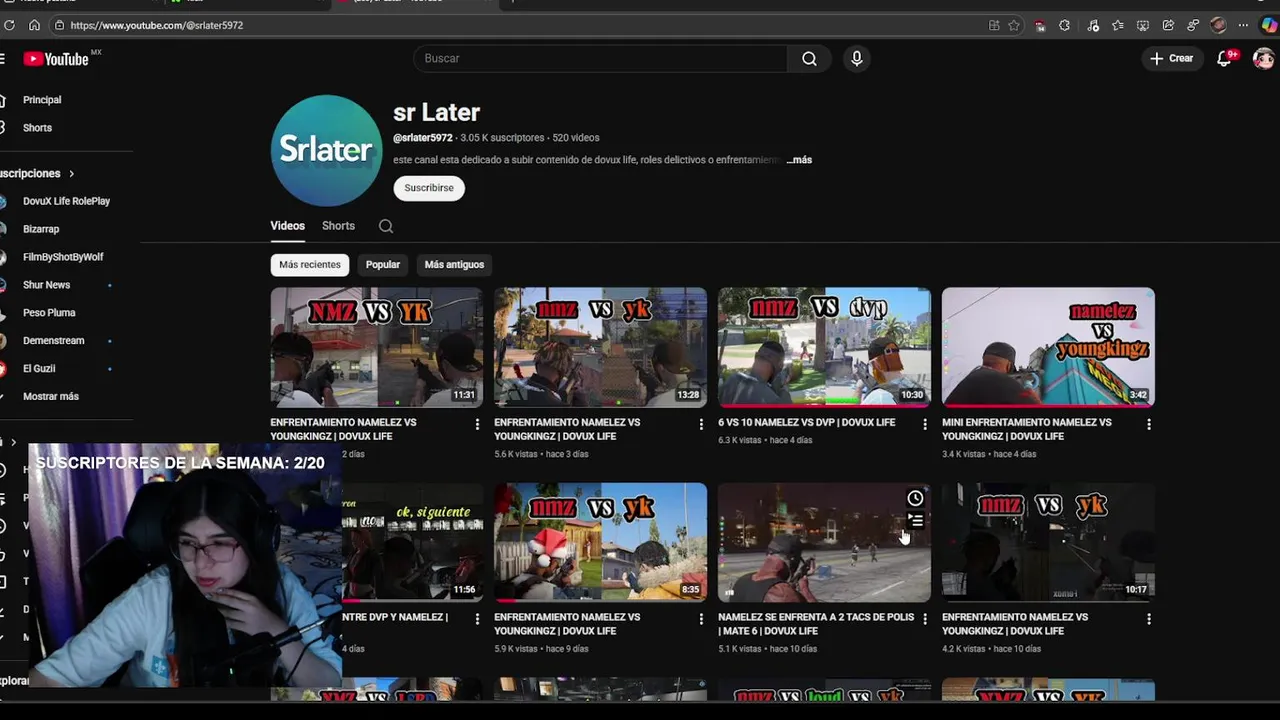Open the browser extensions puzzle icon

point(1064,25)
